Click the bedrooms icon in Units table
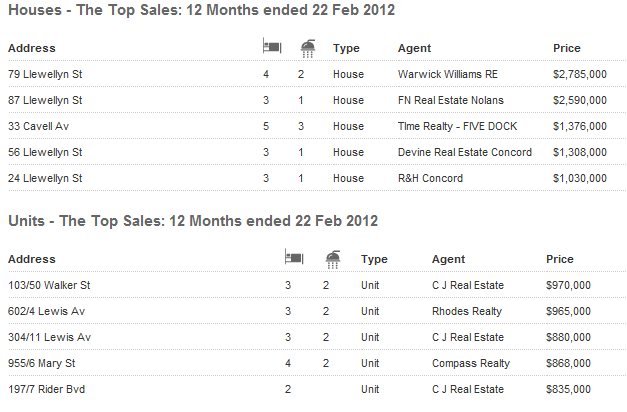This screenshot has height=412, width=627. pos(293,258)
